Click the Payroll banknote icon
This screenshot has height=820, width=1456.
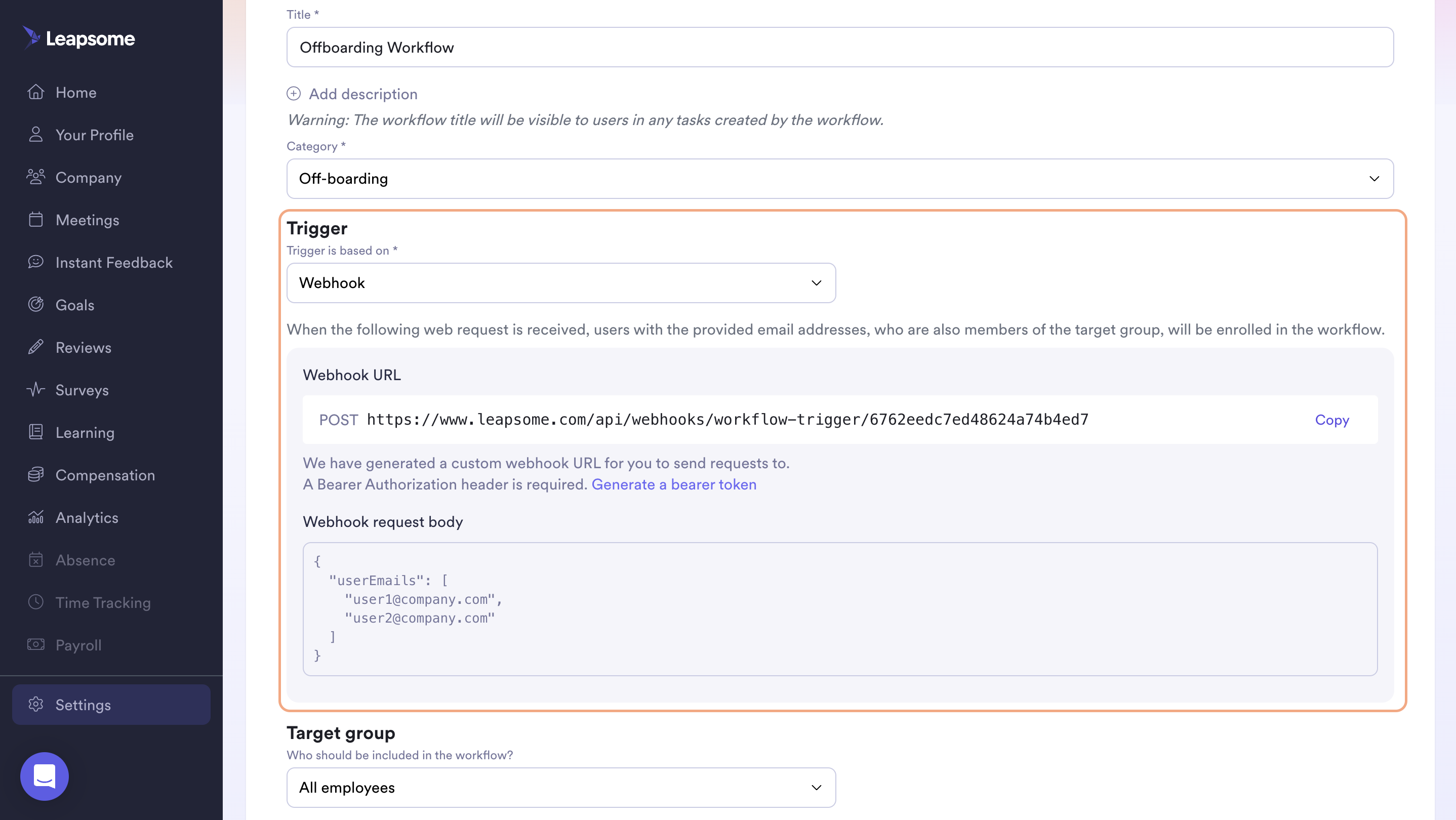click(35, 644)
